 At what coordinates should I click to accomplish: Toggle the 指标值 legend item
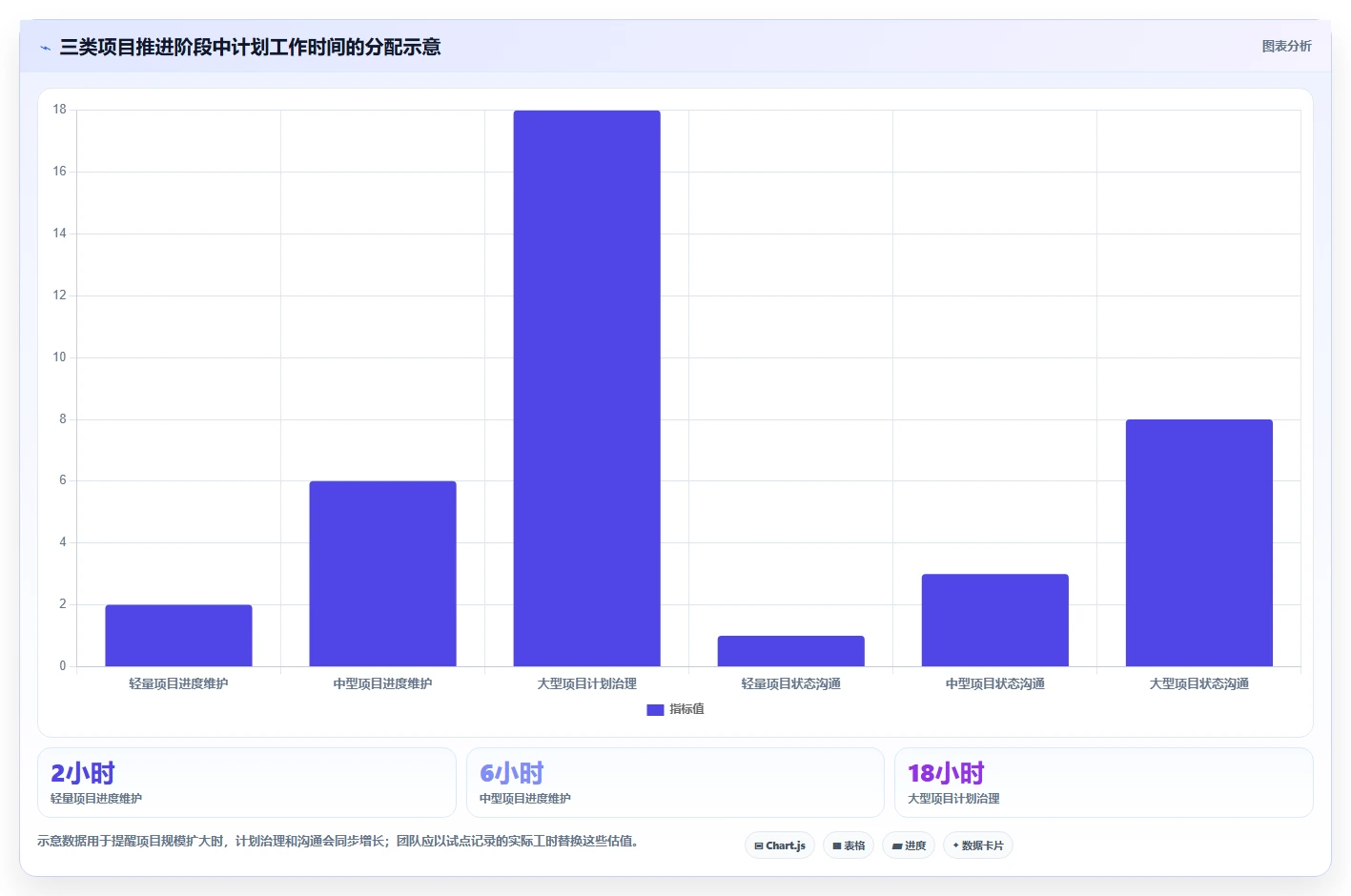[675, 709]
